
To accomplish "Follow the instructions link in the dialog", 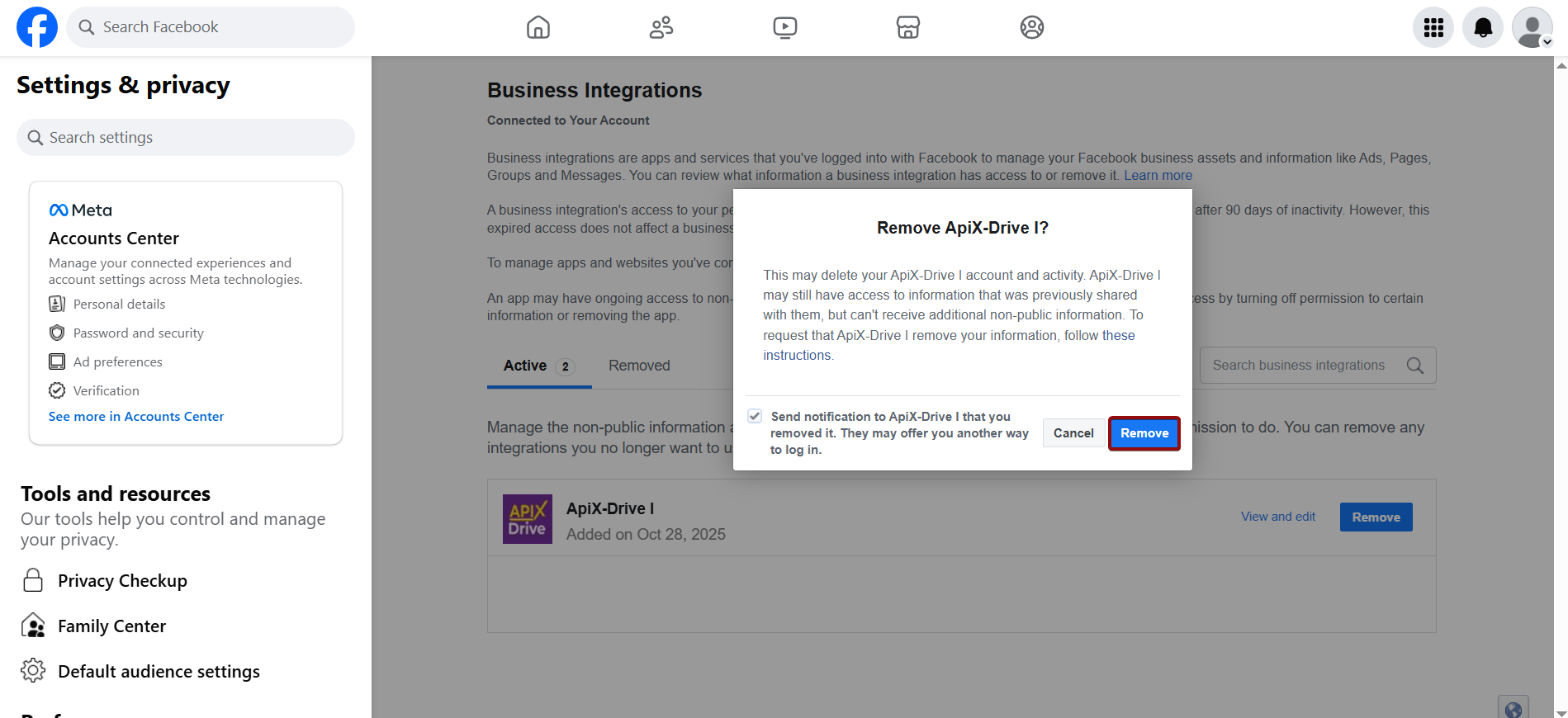I will tap(797, 356).
